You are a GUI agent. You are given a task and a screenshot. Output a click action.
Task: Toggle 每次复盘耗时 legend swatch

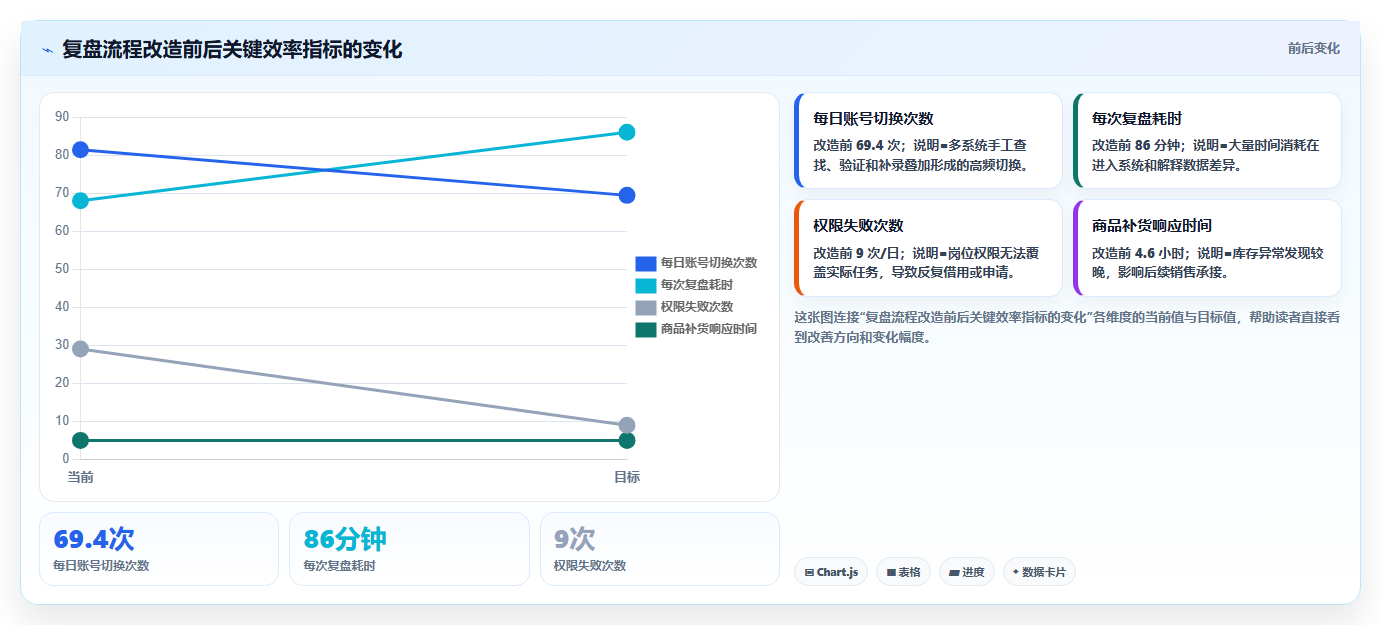646,285
